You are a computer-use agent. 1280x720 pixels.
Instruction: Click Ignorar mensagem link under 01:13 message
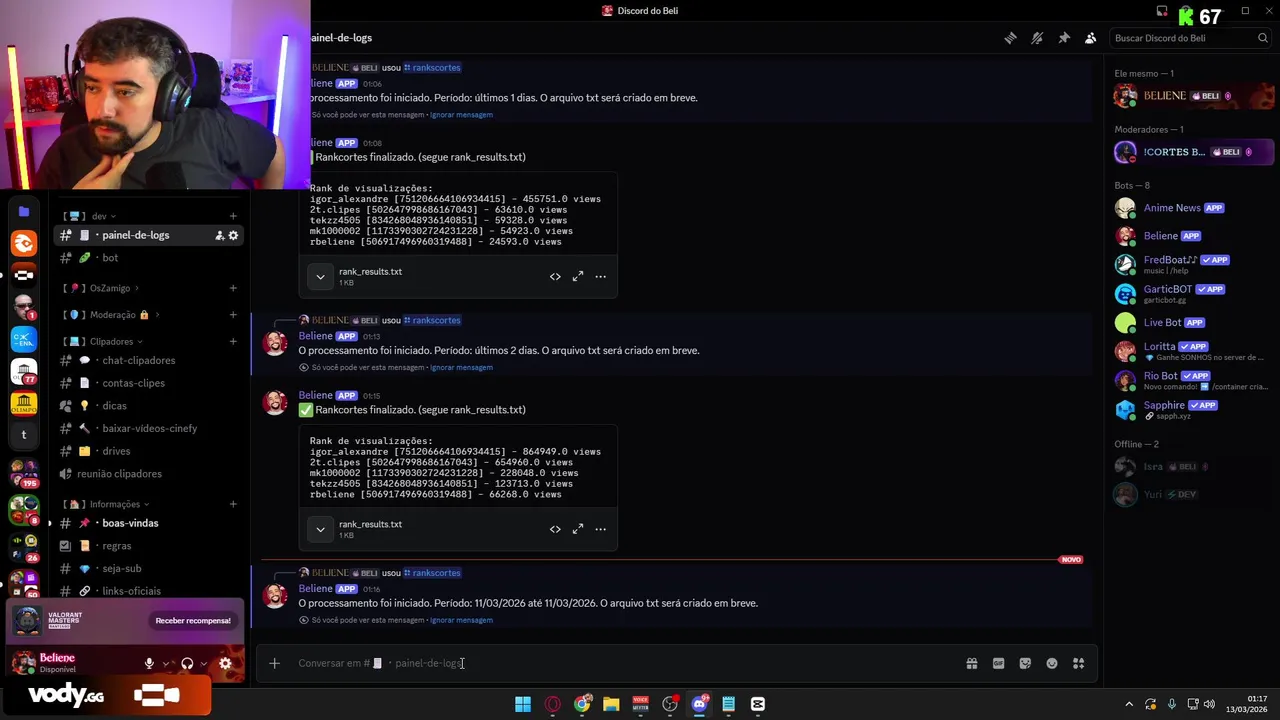click(461, 367)
